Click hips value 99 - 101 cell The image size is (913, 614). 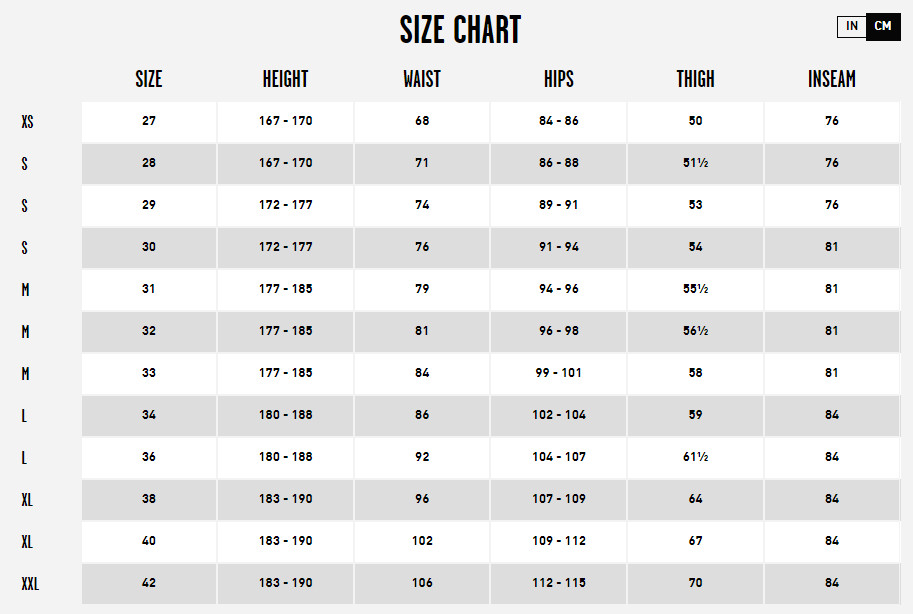click(x=559, y=373)
